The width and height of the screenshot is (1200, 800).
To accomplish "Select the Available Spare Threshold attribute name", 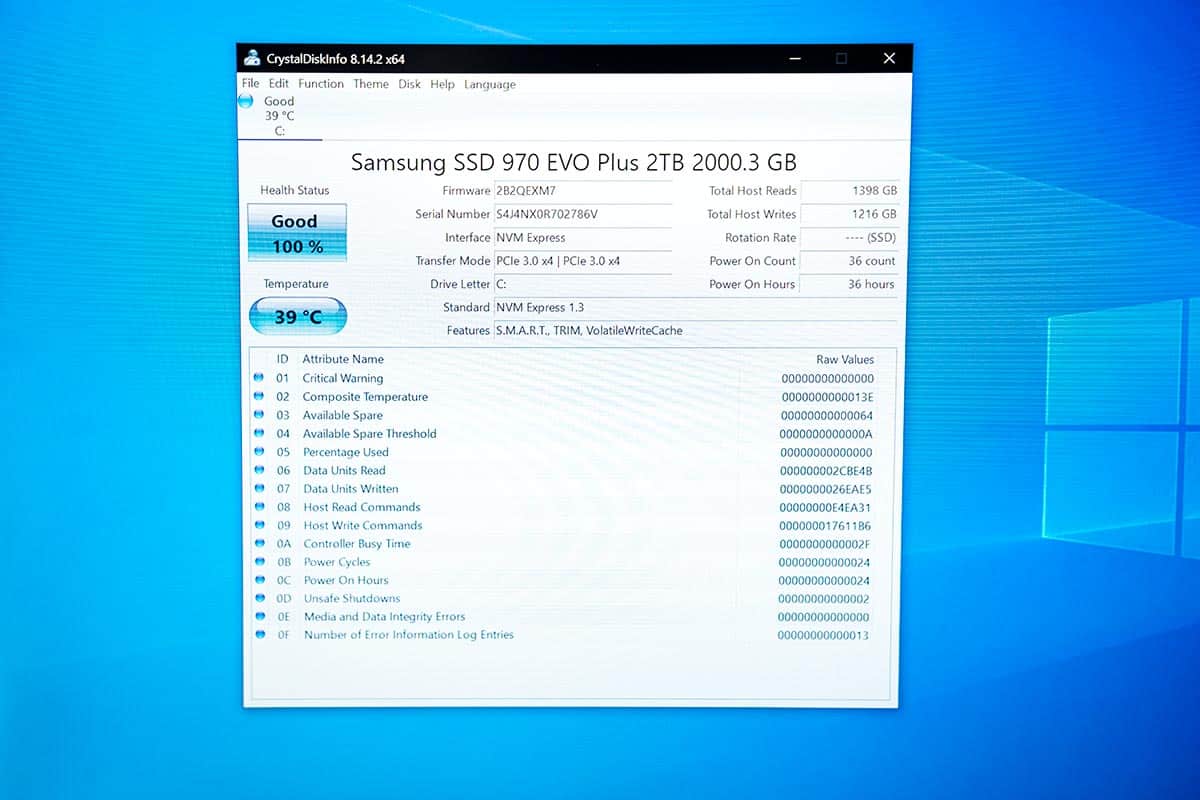I will coord(370,434).
